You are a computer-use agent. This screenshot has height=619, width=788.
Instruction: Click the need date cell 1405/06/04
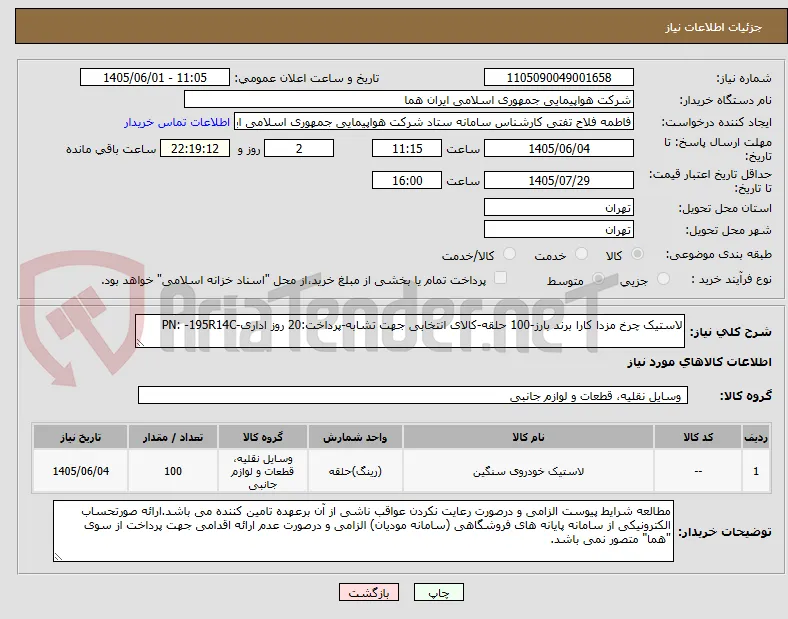[x=80, y=471]
